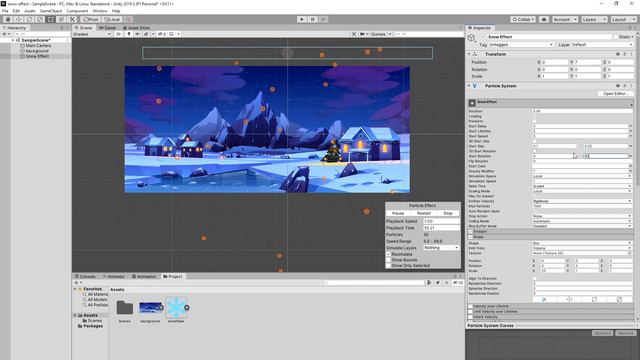
Task: Open Particle System component options menu
Action: pyautogui.click(x=631, y=86)
